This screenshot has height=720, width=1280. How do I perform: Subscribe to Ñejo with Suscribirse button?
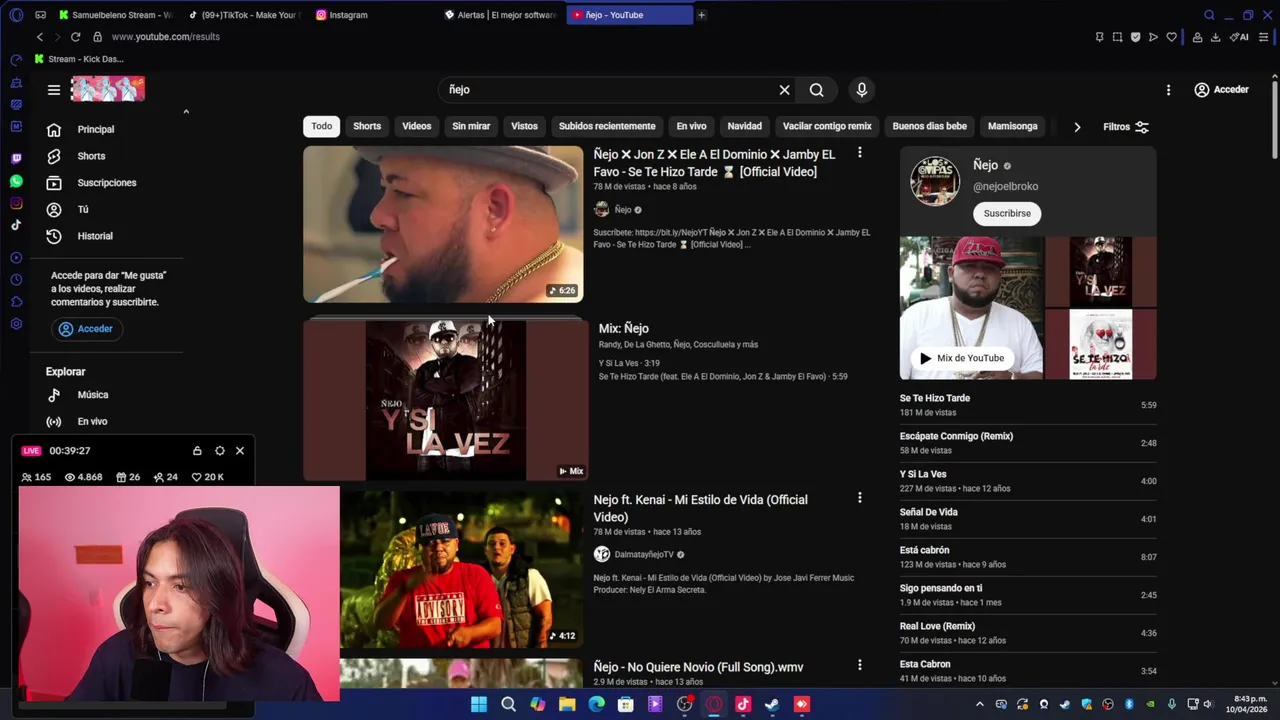coord(1007,213)
